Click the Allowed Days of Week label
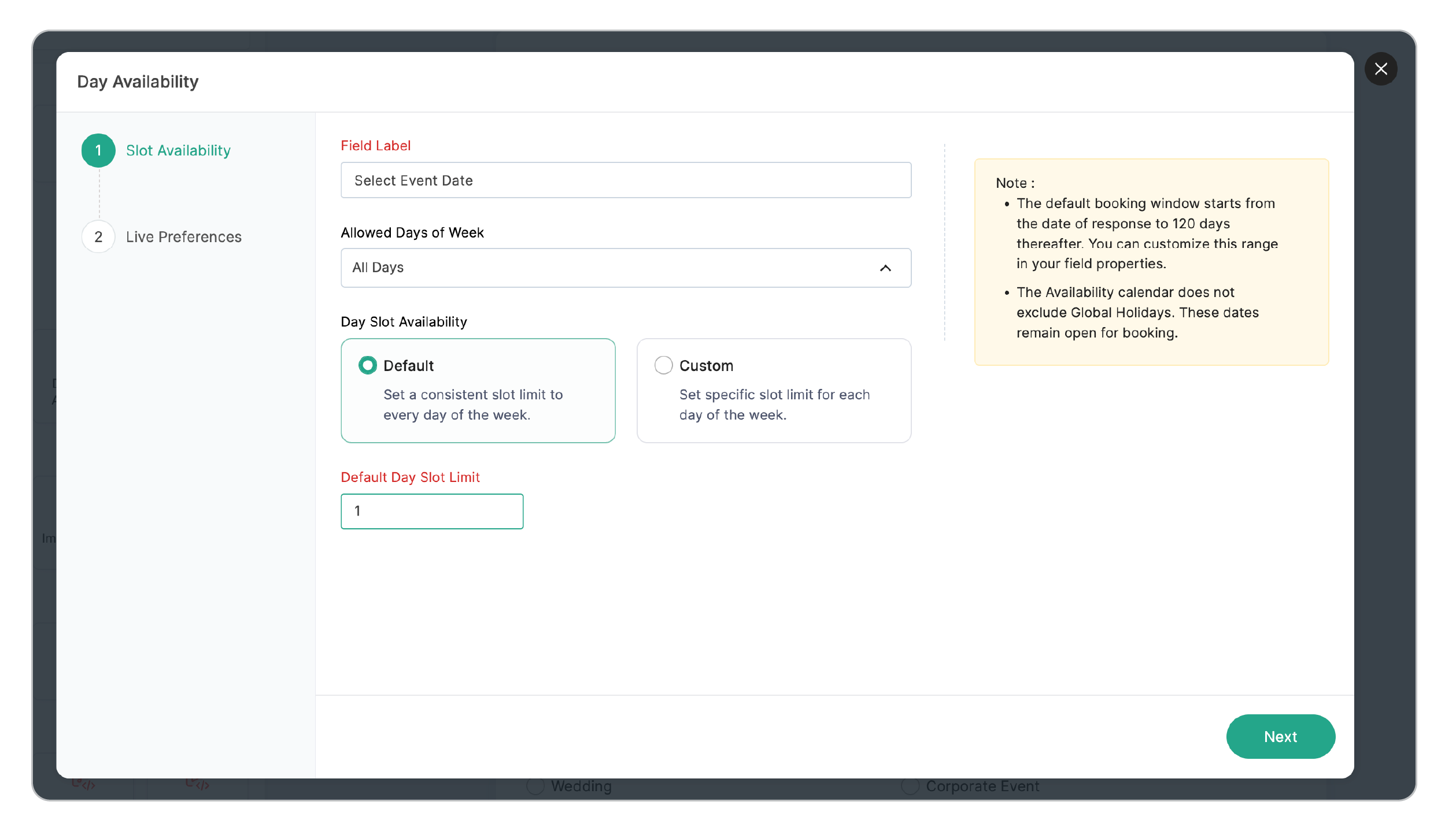Image resolution: width=1456 pixels, height=827 pixels. pyautogui.click(x=412, y=233)
